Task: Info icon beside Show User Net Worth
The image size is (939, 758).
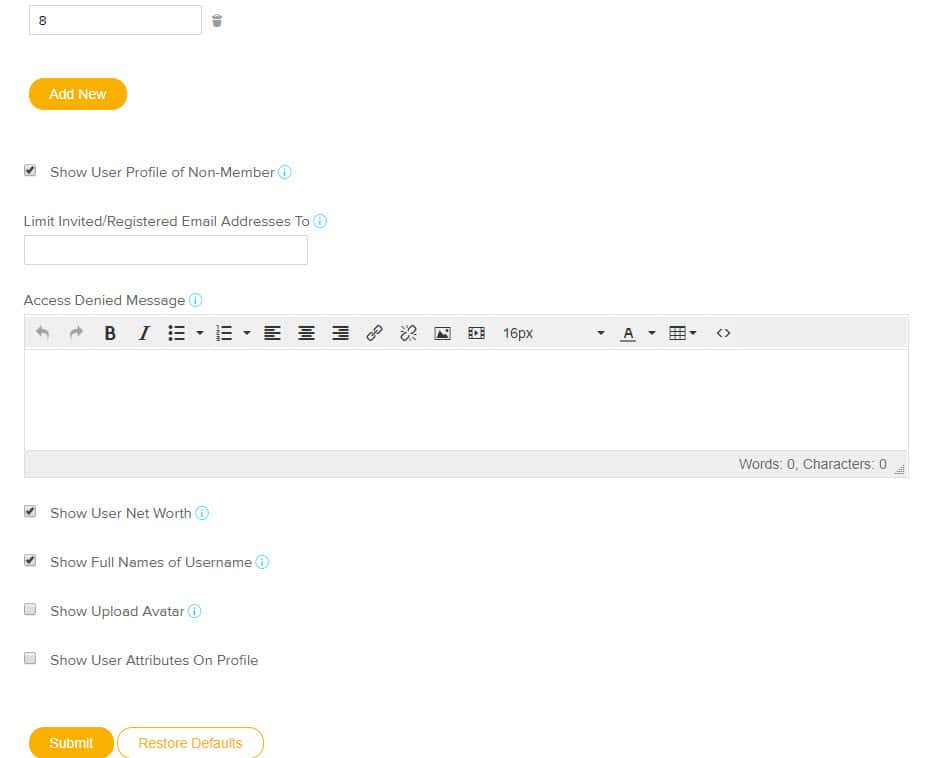Action: point(202,513)
